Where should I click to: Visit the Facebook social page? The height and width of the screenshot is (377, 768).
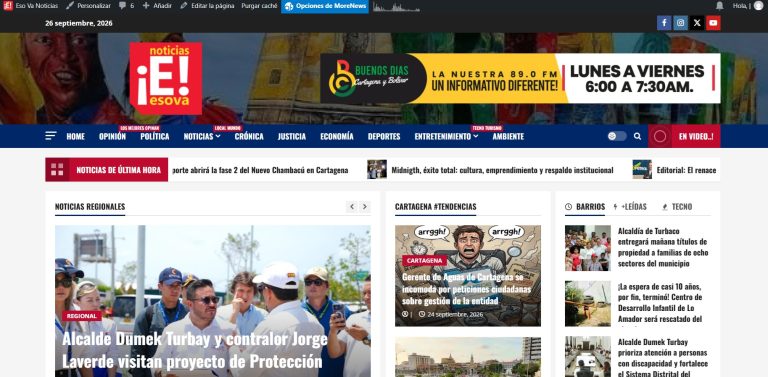pyautogui.click(x=664, y=23)
